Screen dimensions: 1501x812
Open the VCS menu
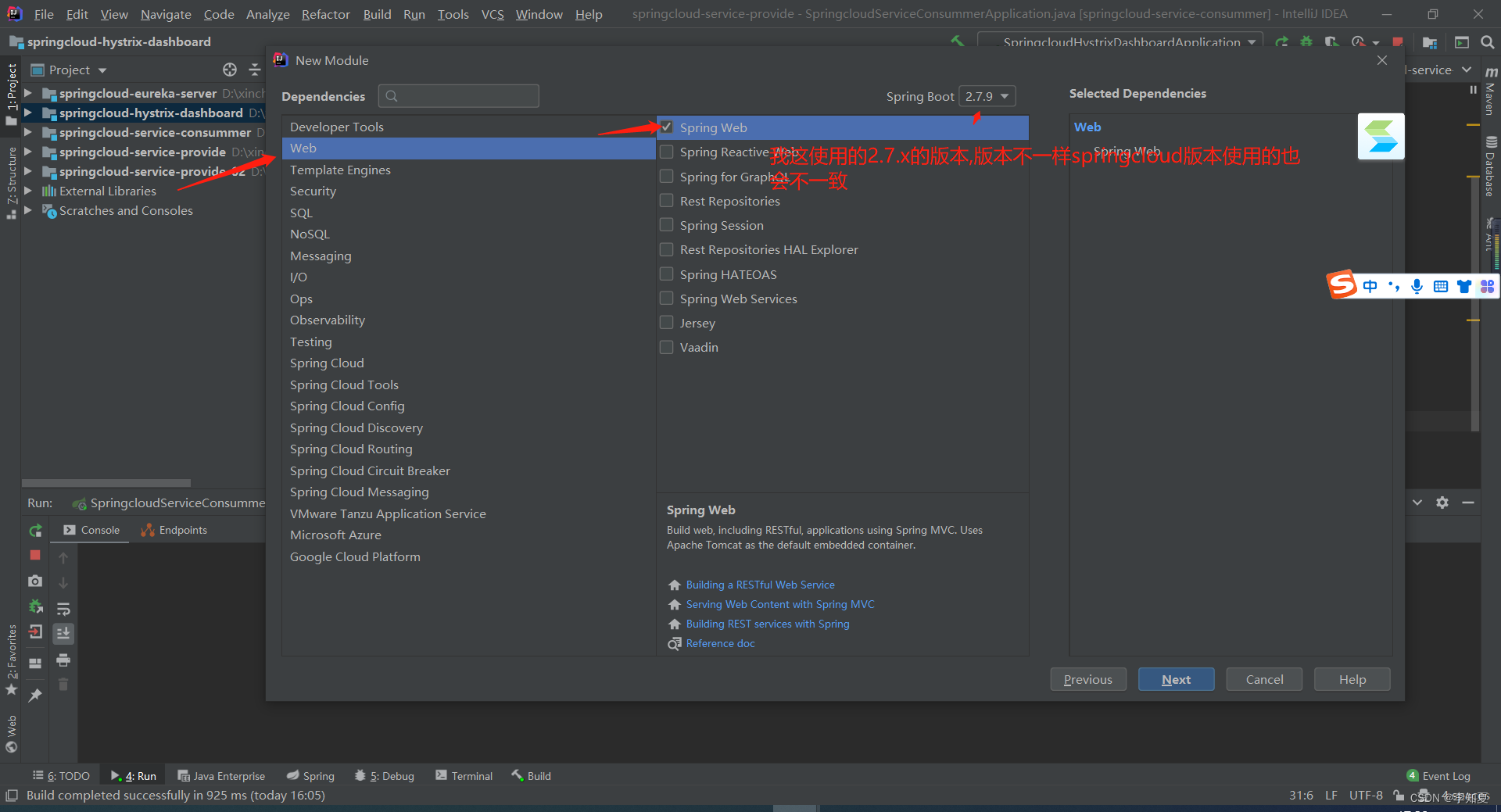[x=493, y=14]
